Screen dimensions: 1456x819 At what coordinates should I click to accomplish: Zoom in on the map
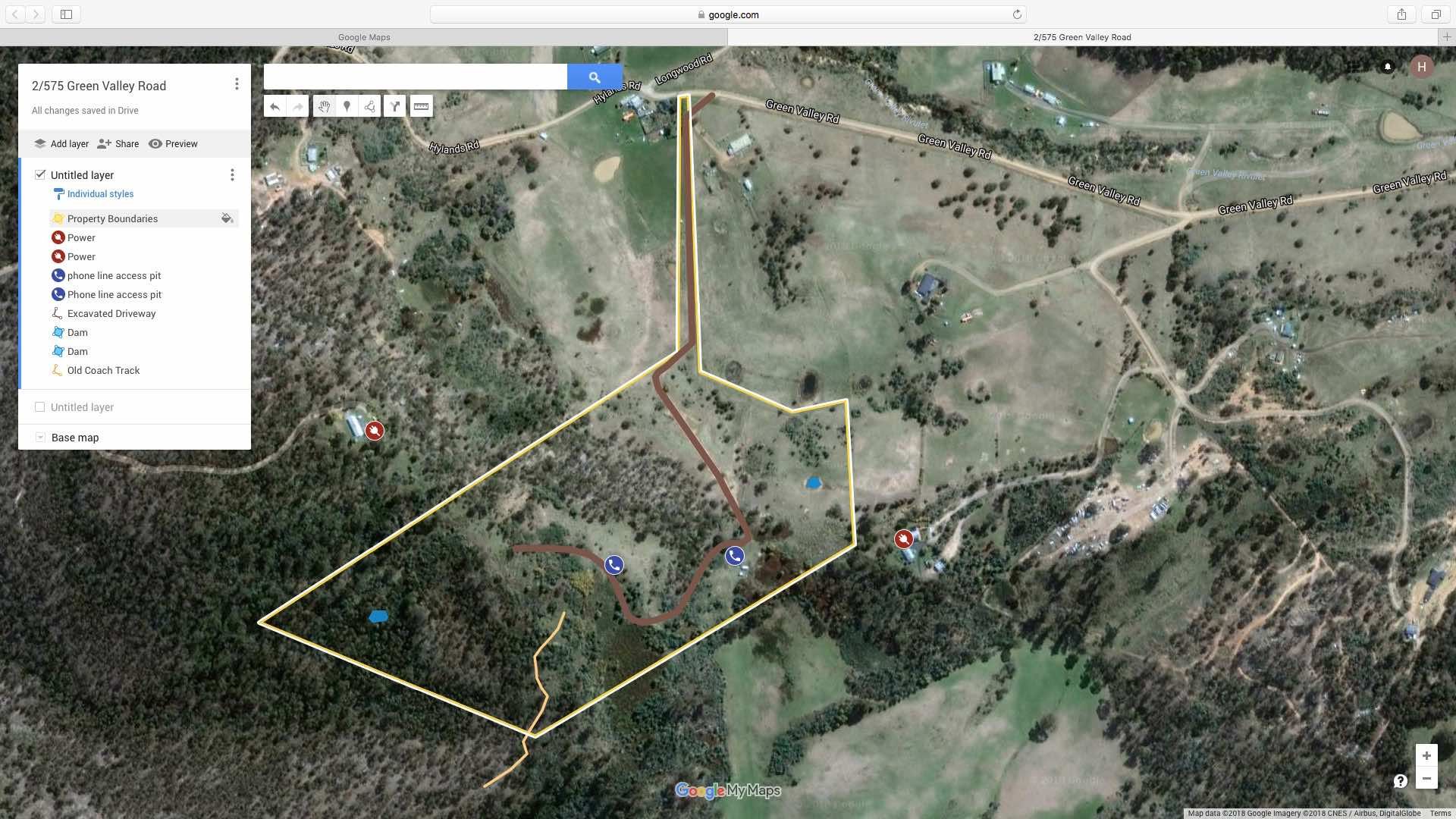coord(1426,756)
